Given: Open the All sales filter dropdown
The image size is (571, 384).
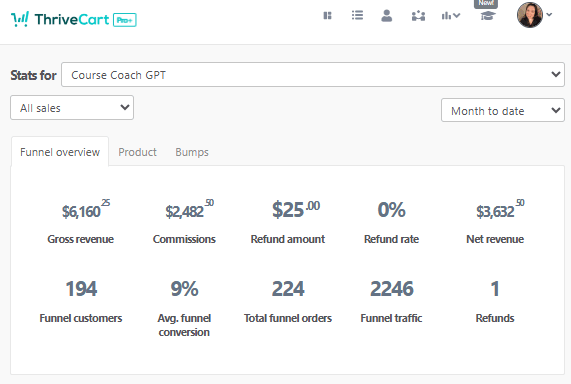Looking at the screenshot, I should (x=72, y=108).
